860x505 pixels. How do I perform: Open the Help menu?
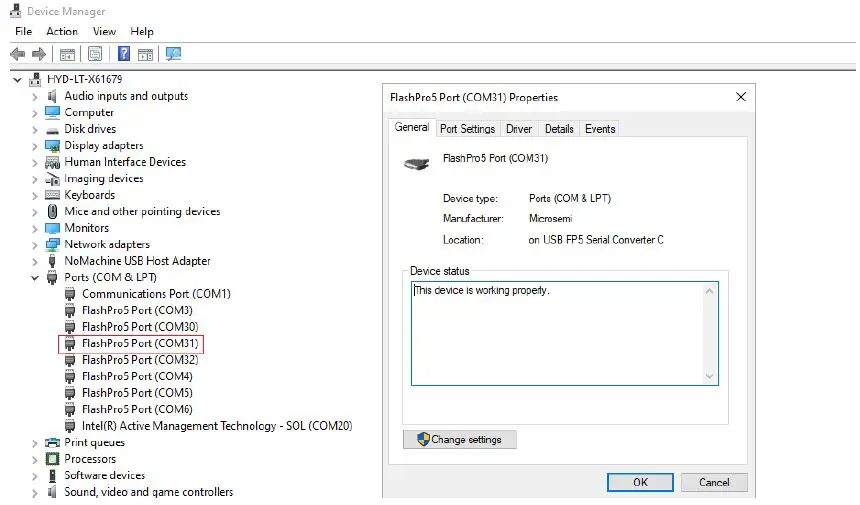[142, 31]
